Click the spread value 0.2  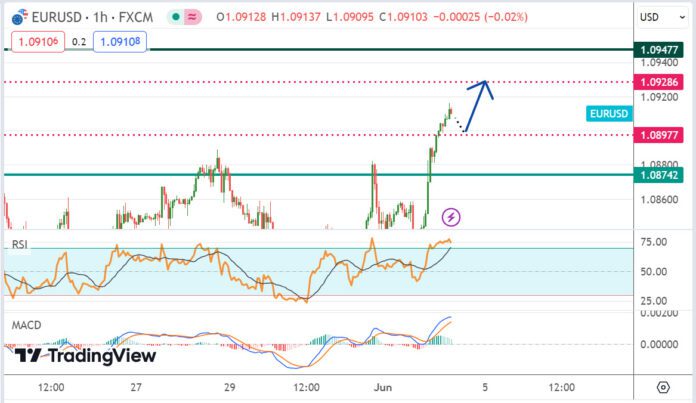tap(79, 42)
